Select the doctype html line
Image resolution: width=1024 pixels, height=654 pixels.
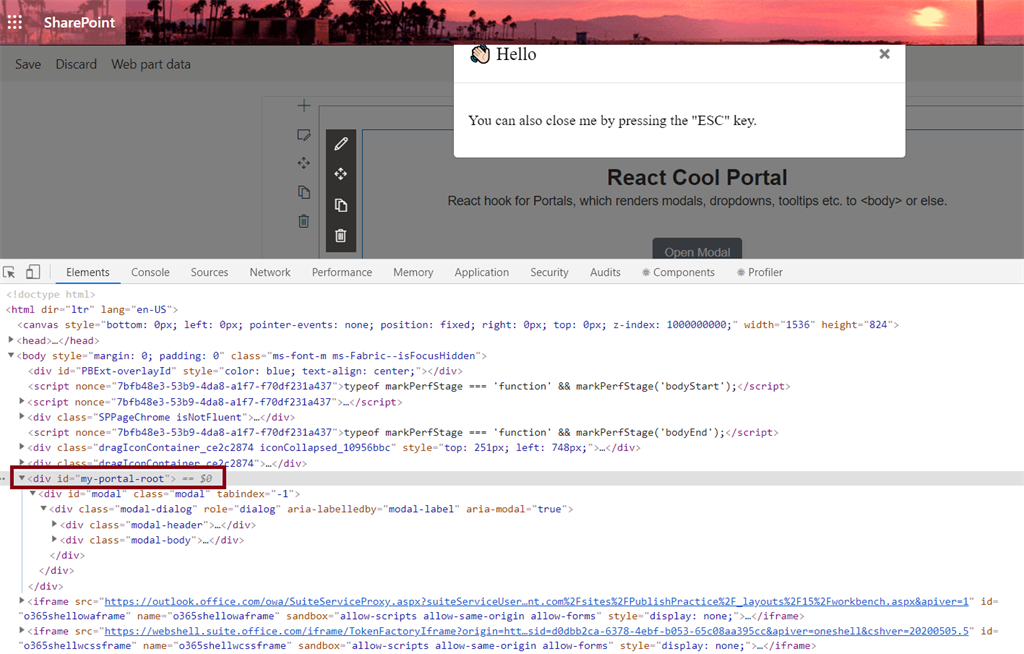51,295
